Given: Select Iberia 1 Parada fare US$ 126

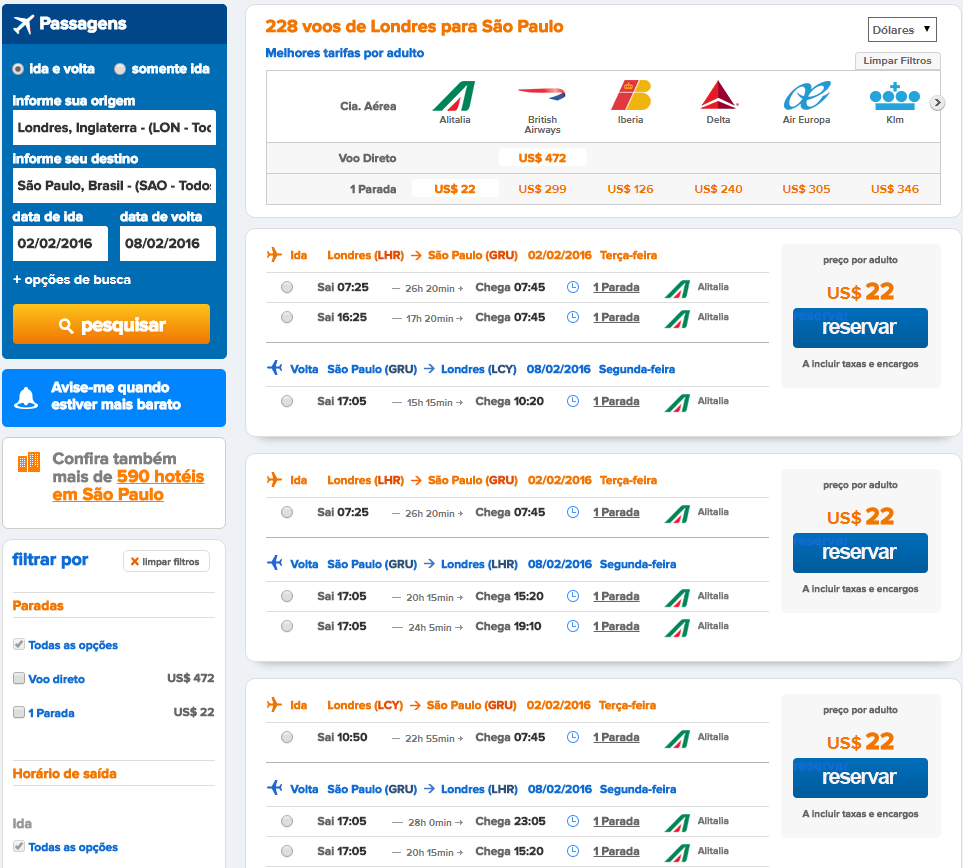Looking at the screenshot, I should [x=630, y=189].
